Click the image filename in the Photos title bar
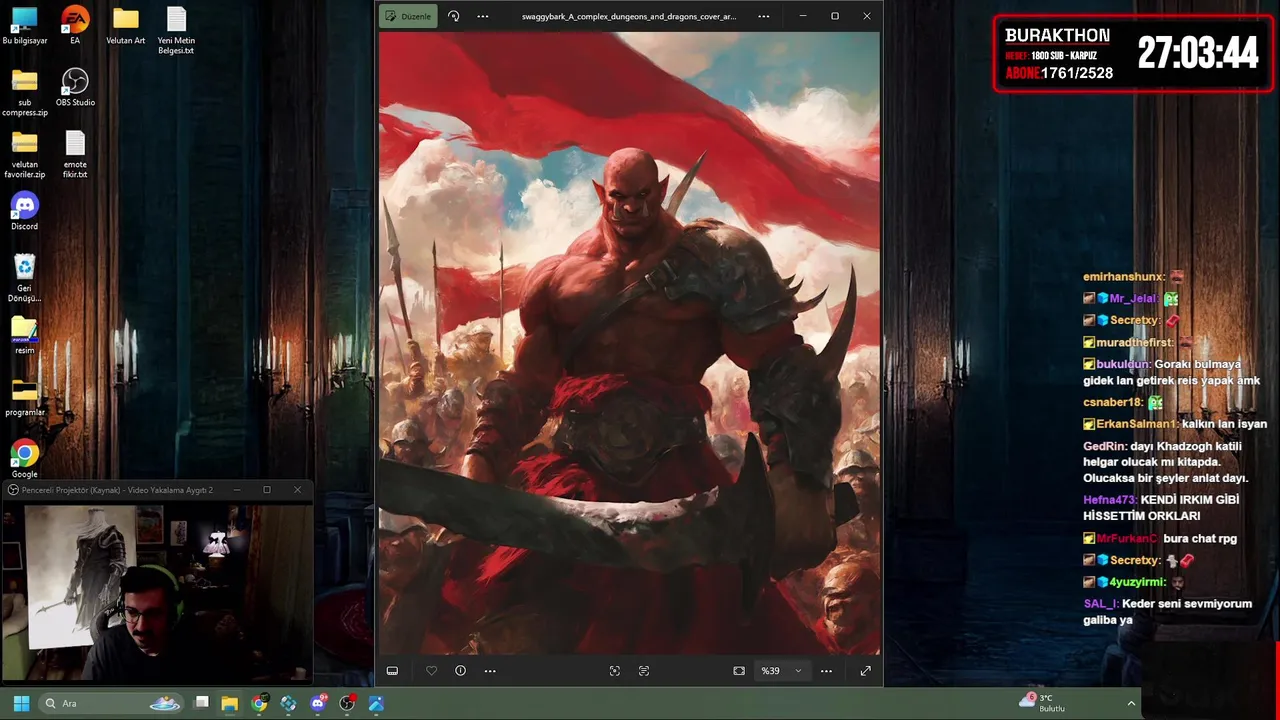Screen dimensions: 1280x720 pos(629,16)
